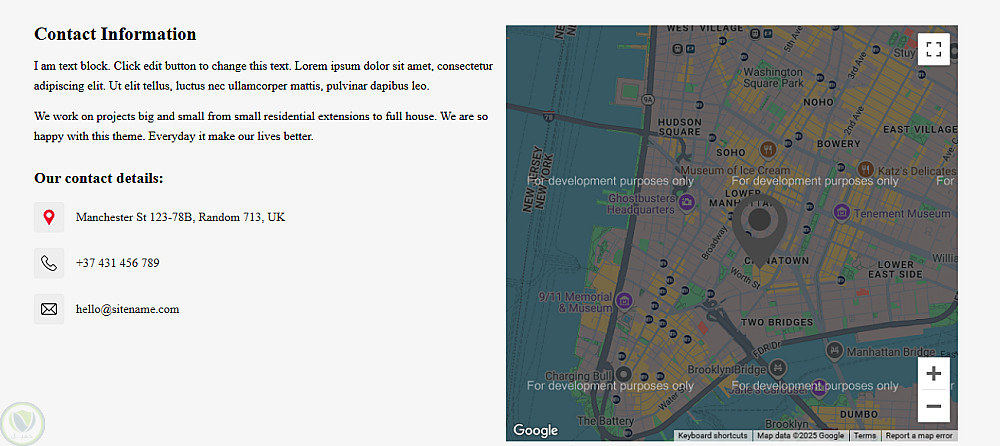Click the TWO BRIDGES map label
Screen dimensions: 1000x446
pos(777,323)
